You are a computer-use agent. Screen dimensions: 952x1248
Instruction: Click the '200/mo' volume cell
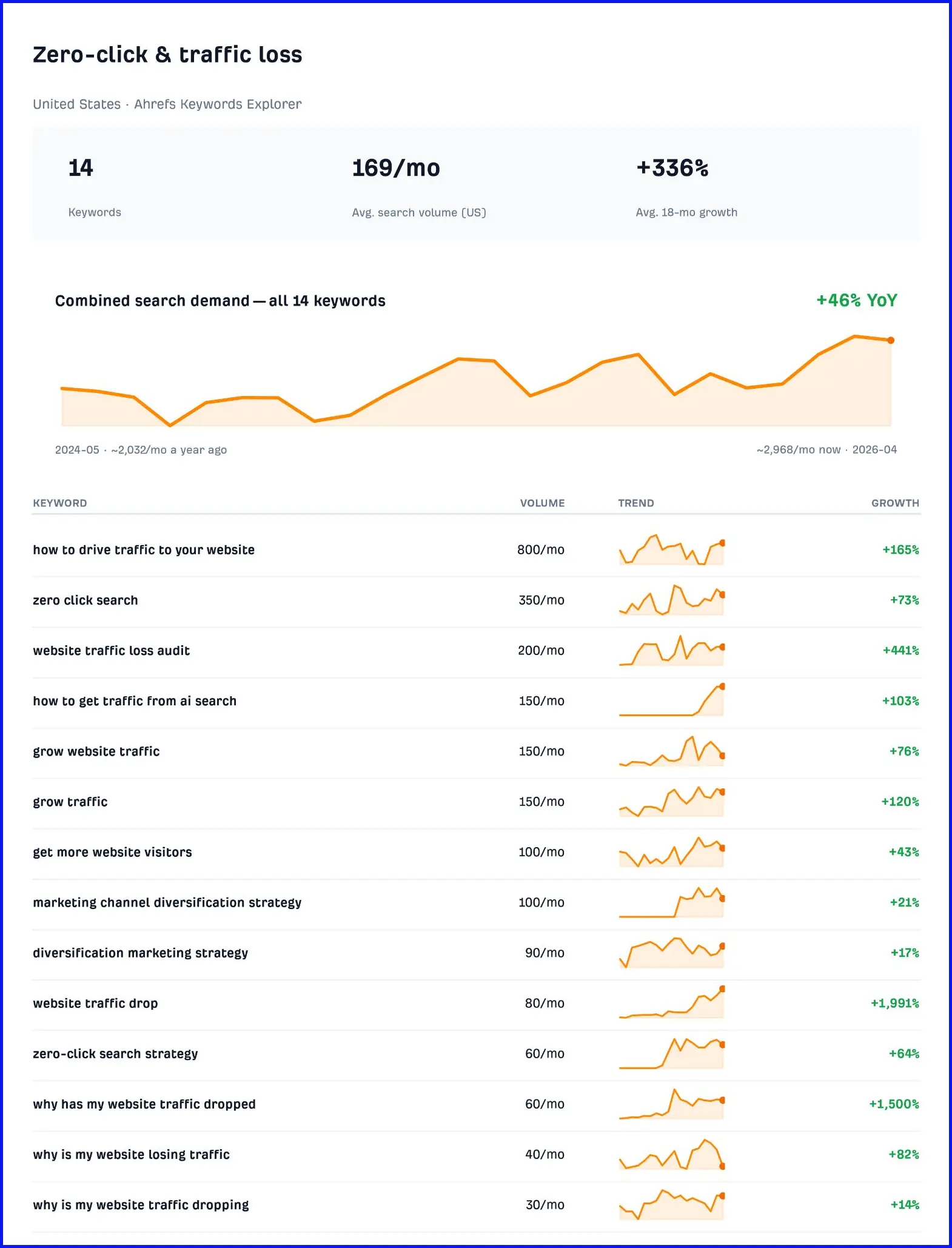coord(541,651)
